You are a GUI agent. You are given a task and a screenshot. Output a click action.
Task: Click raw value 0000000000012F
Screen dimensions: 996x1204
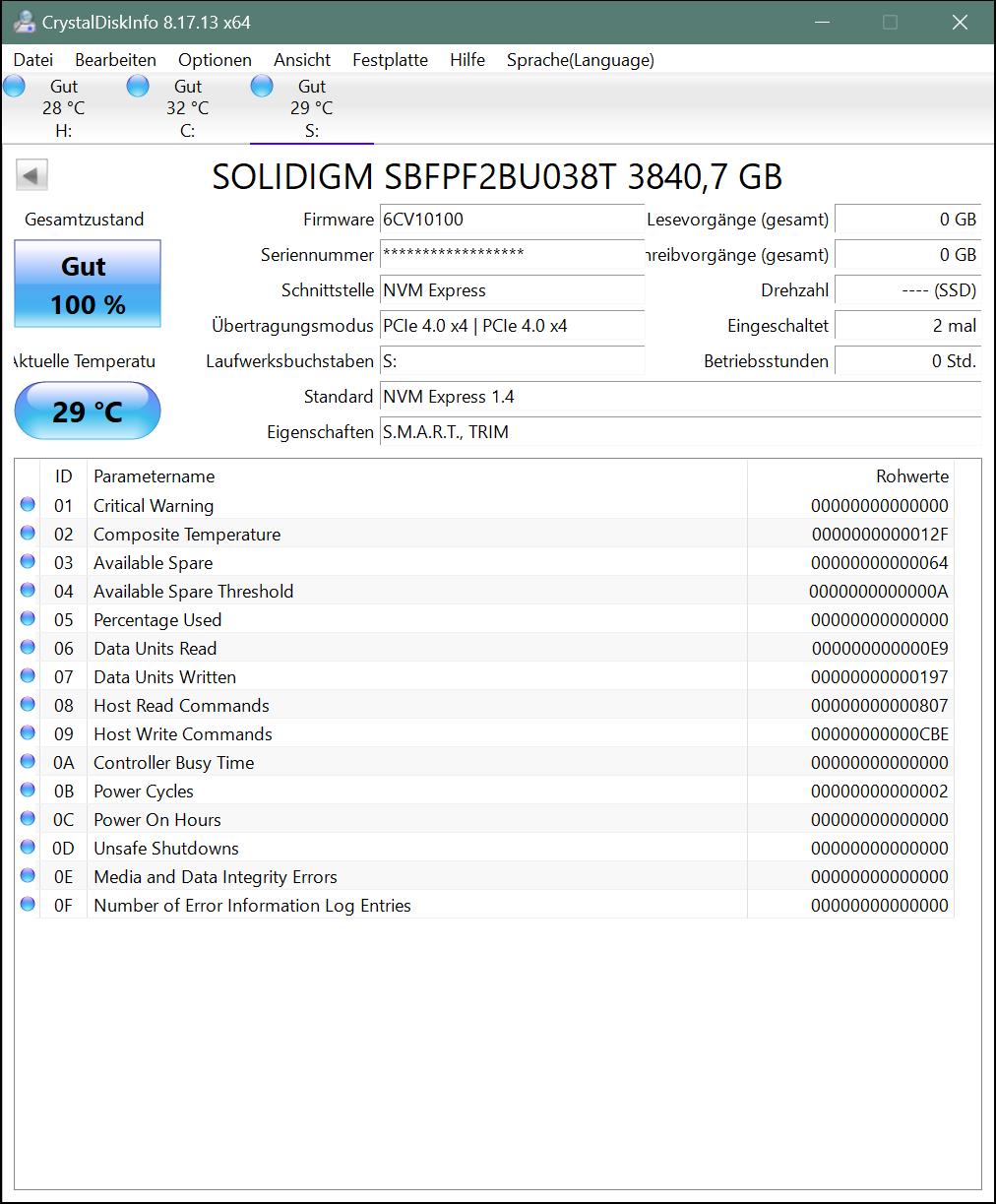click(x=880, y=535)
